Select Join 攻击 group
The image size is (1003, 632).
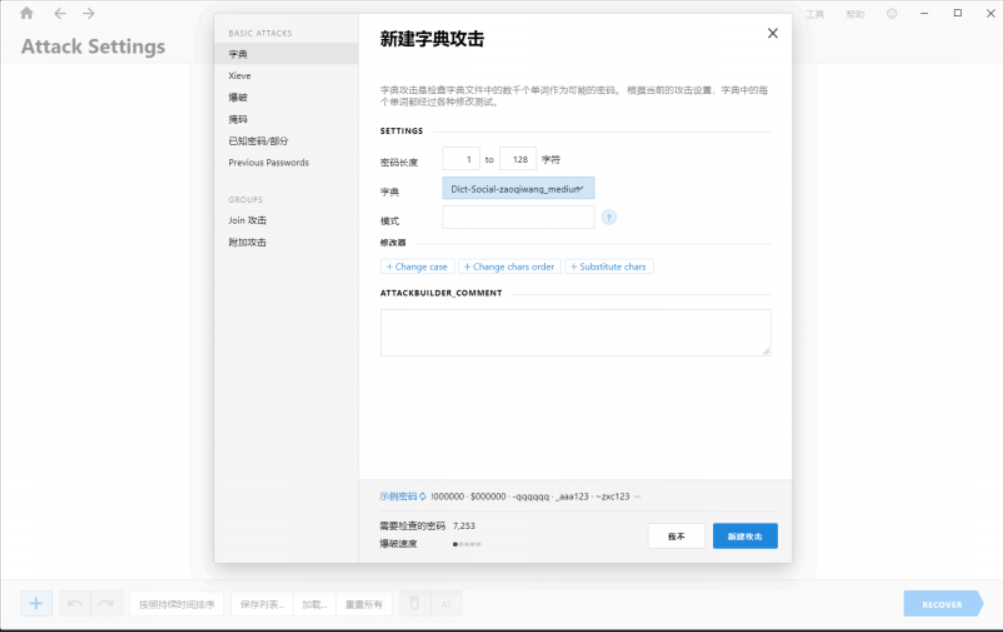(287, 220)
